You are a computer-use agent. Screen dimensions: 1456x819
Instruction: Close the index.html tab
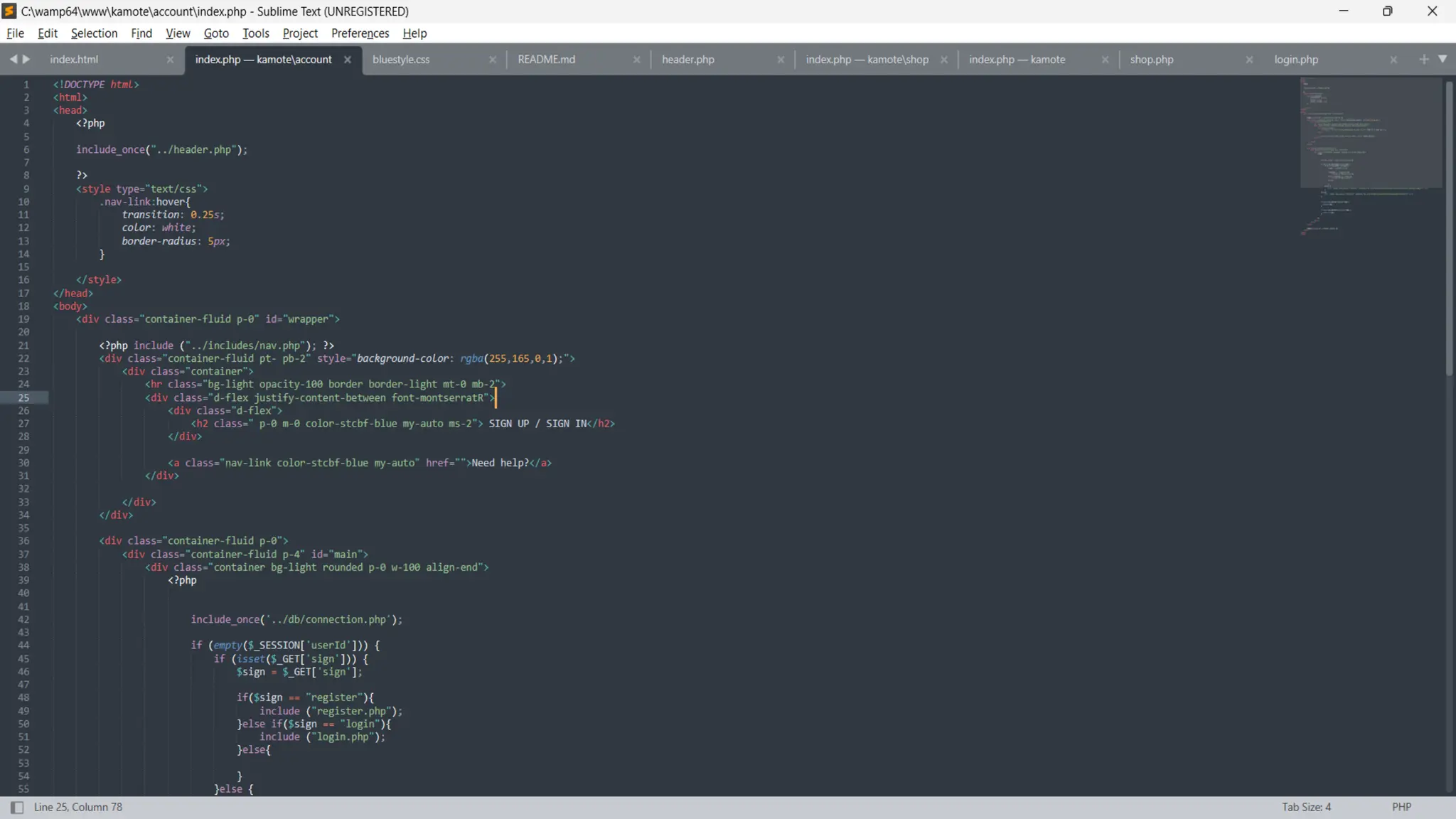170,60
